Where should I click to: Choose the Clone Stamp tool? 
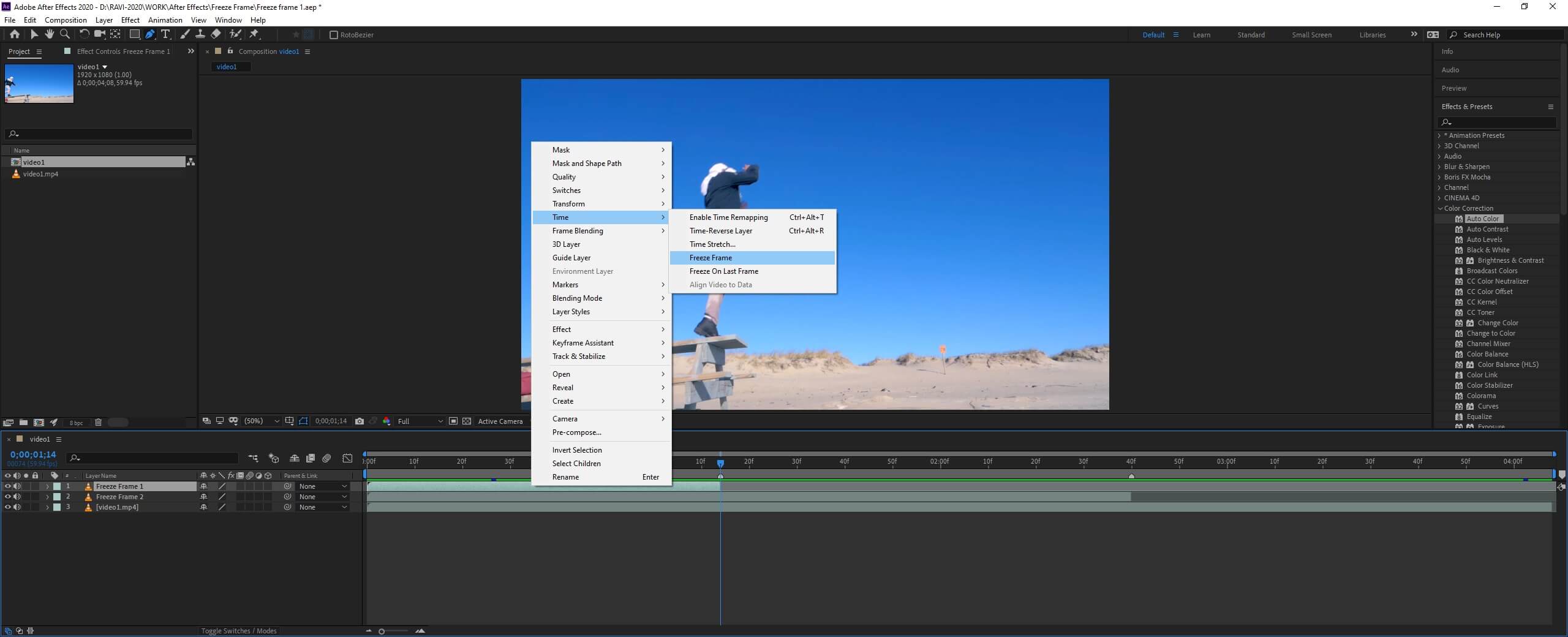pyautogui.click(x=200, y=34)
